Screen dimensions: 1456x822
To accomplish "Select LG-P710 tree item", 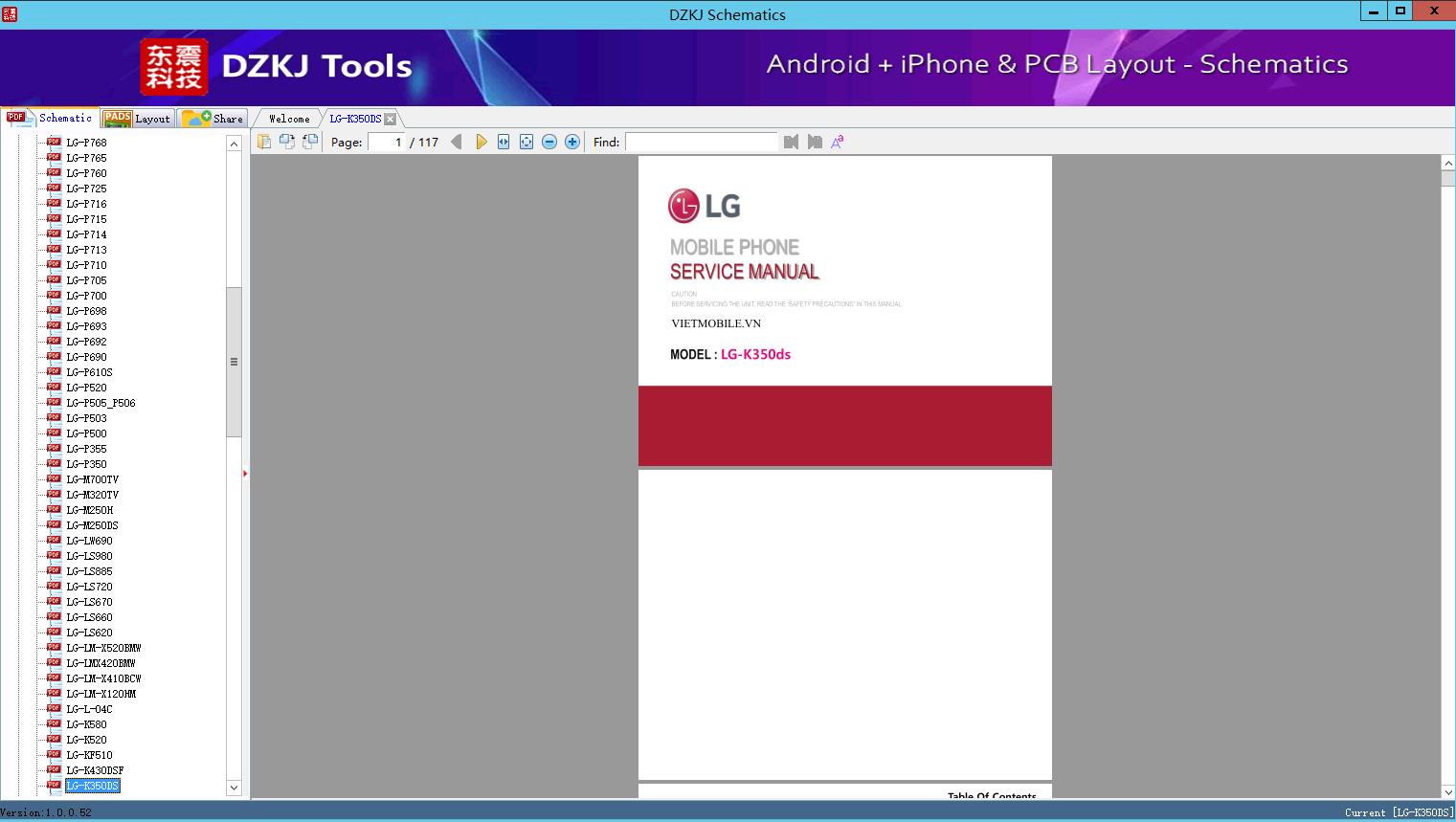I will click(x=86, y=265).
